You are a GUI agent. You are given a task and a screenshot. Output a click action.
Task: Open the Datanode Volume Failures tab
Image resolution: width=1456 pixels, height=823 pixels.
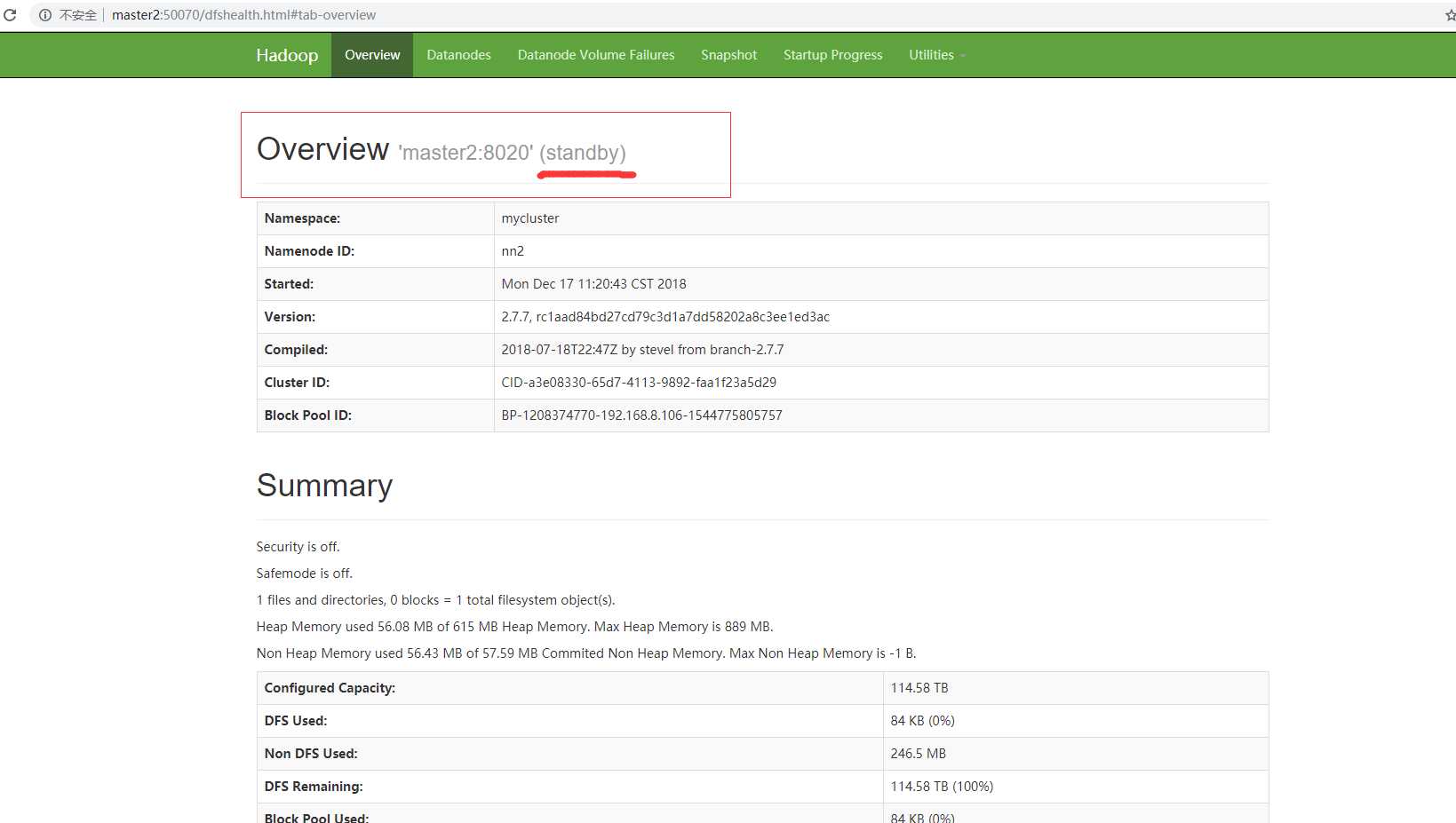pos(596,55)
